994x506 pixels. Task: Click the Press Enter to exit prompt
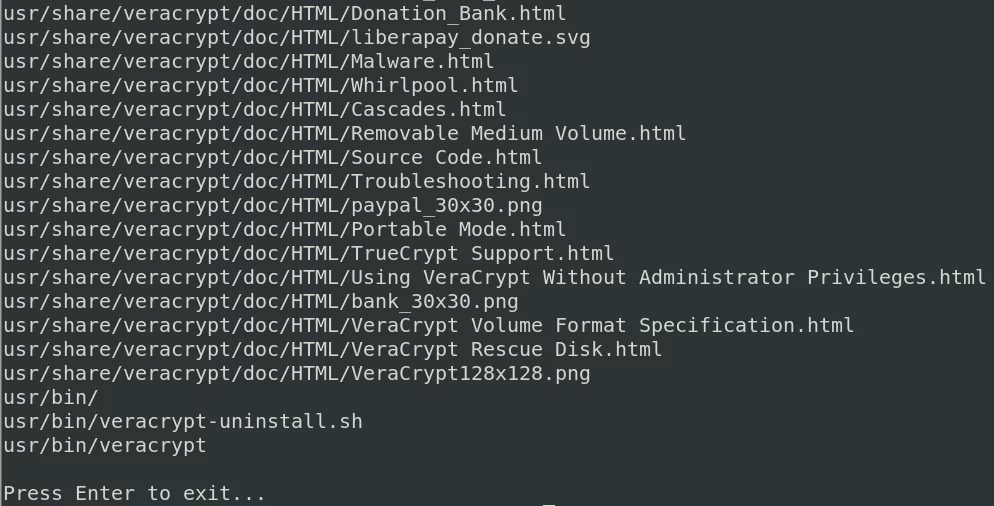(134, 494)
